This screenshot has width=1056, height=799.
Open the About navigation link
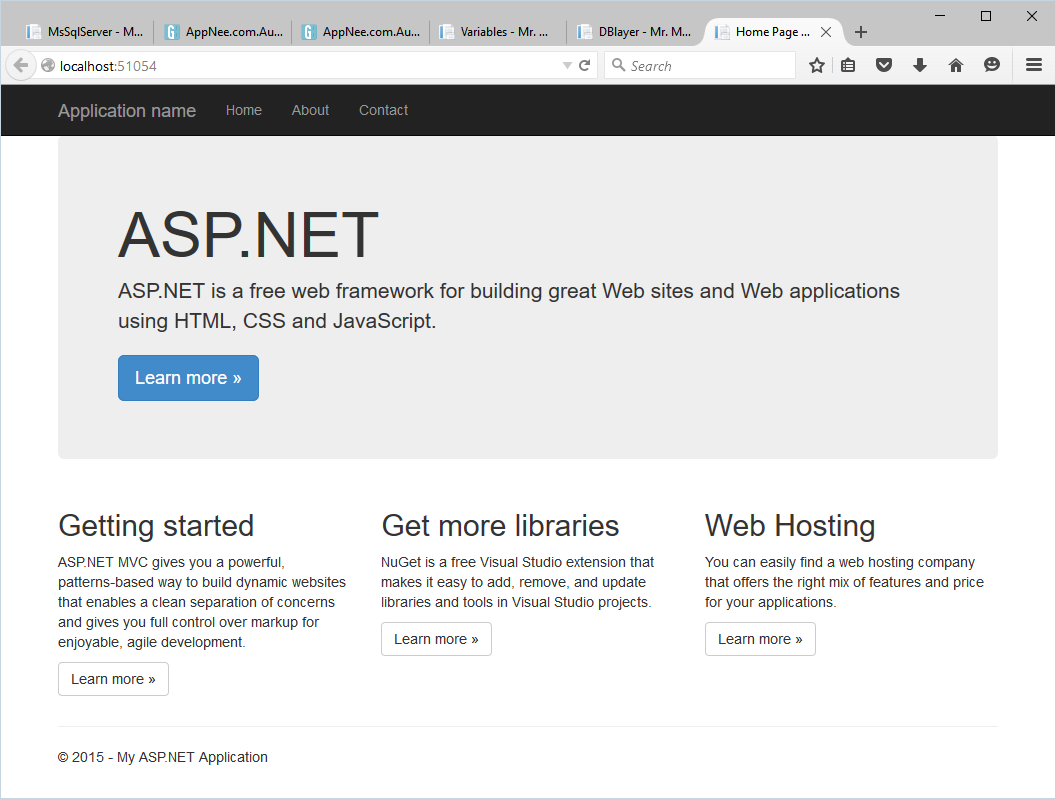point(310,110)
